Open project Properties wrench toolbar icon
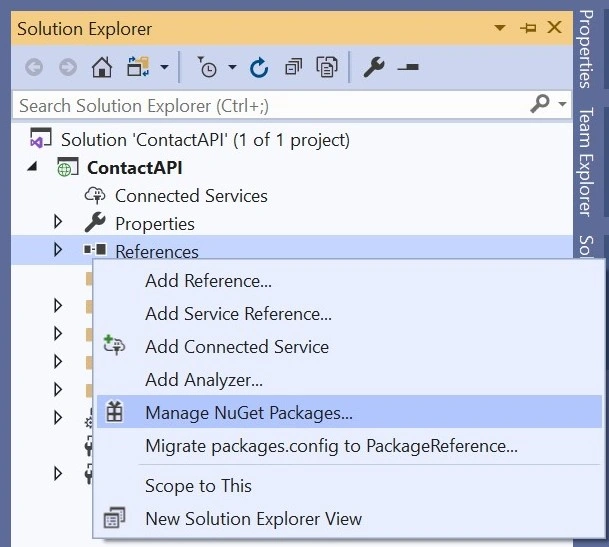Screen dimensions: 609x547 pos(374,67)
